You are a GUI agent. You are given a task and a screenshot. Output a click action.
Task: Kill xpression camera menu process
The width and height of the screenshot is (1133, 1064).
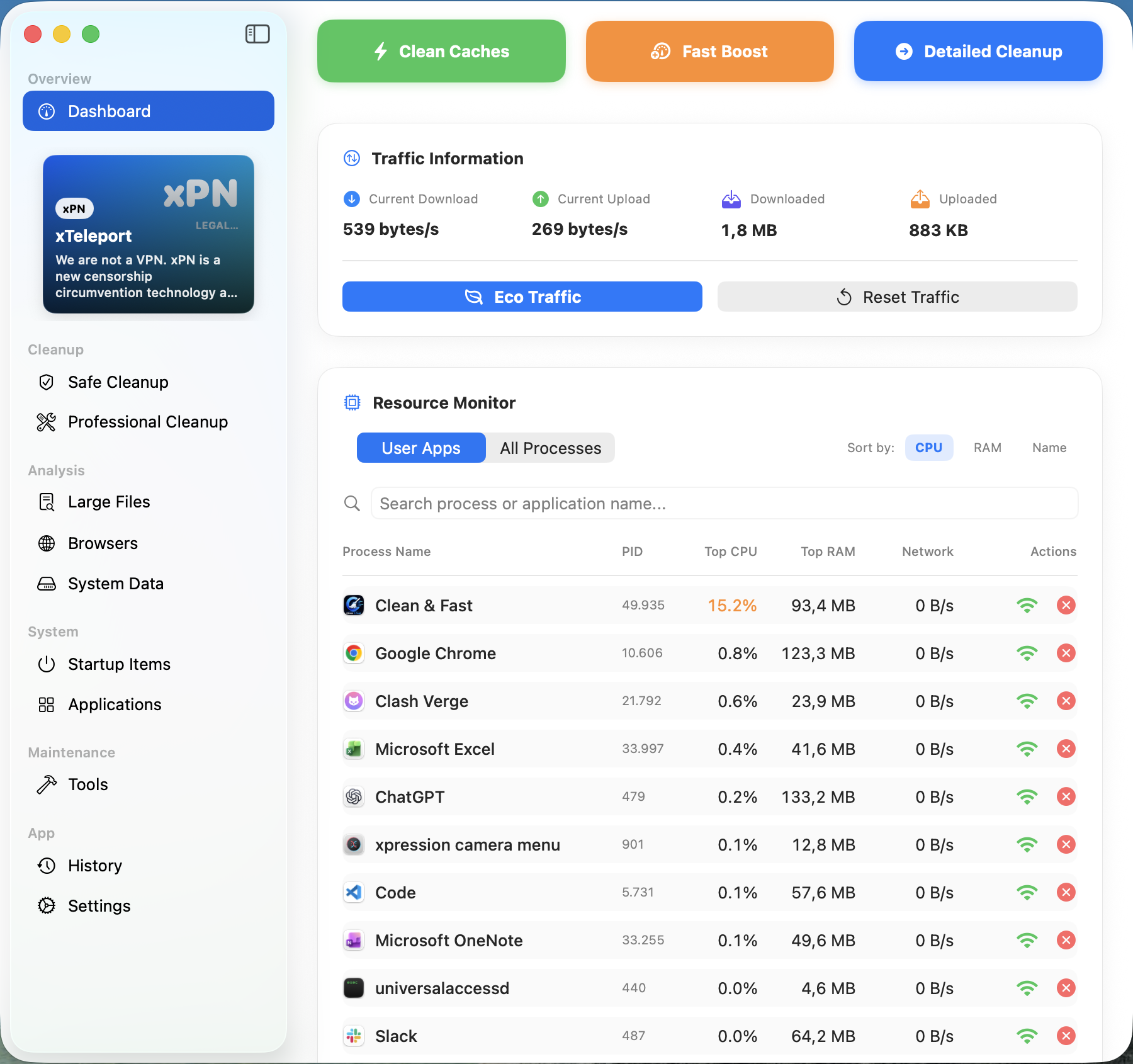1066,844
